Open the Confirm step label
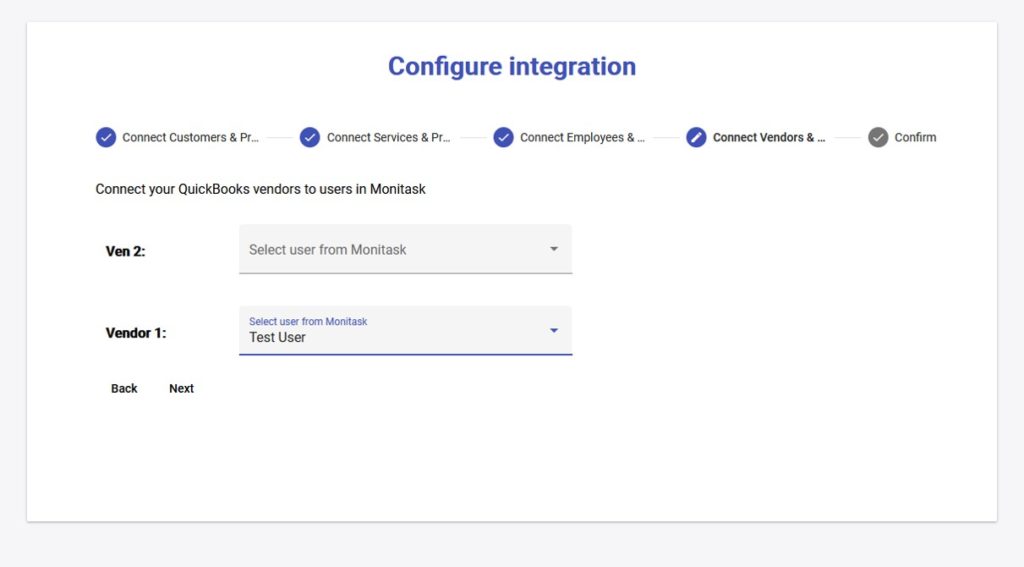Viewport: 1024px width, 567px height. pos(915,138)
